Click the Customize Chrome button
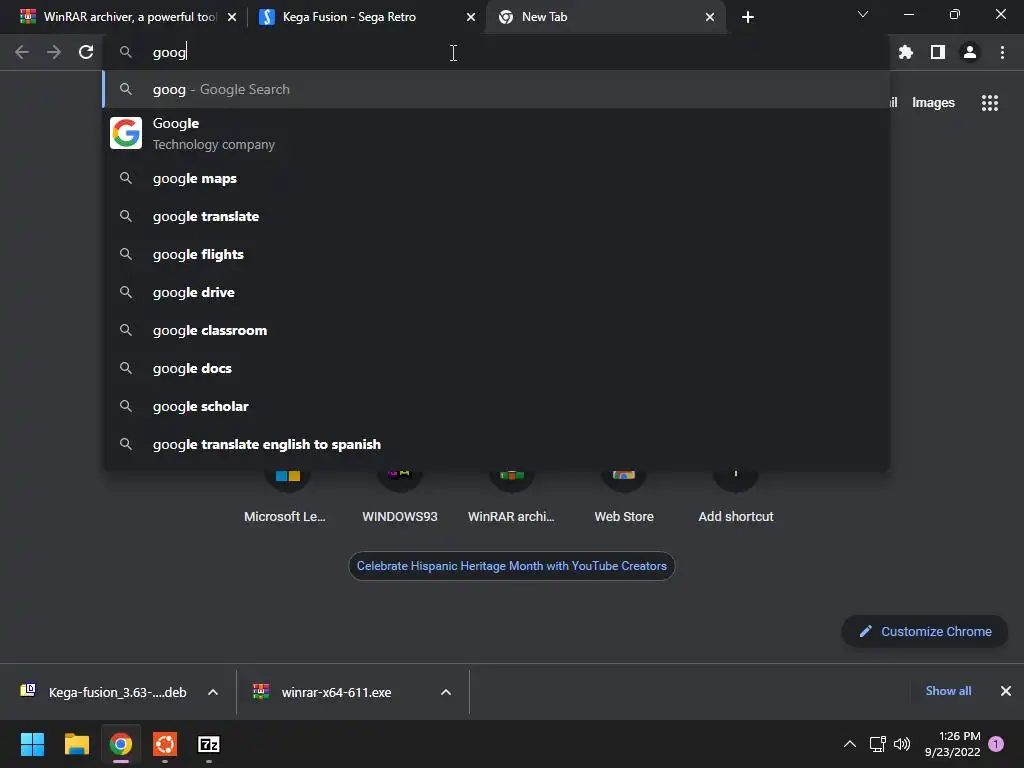This screenshot has width=1024, height=768. click(924, 632)
